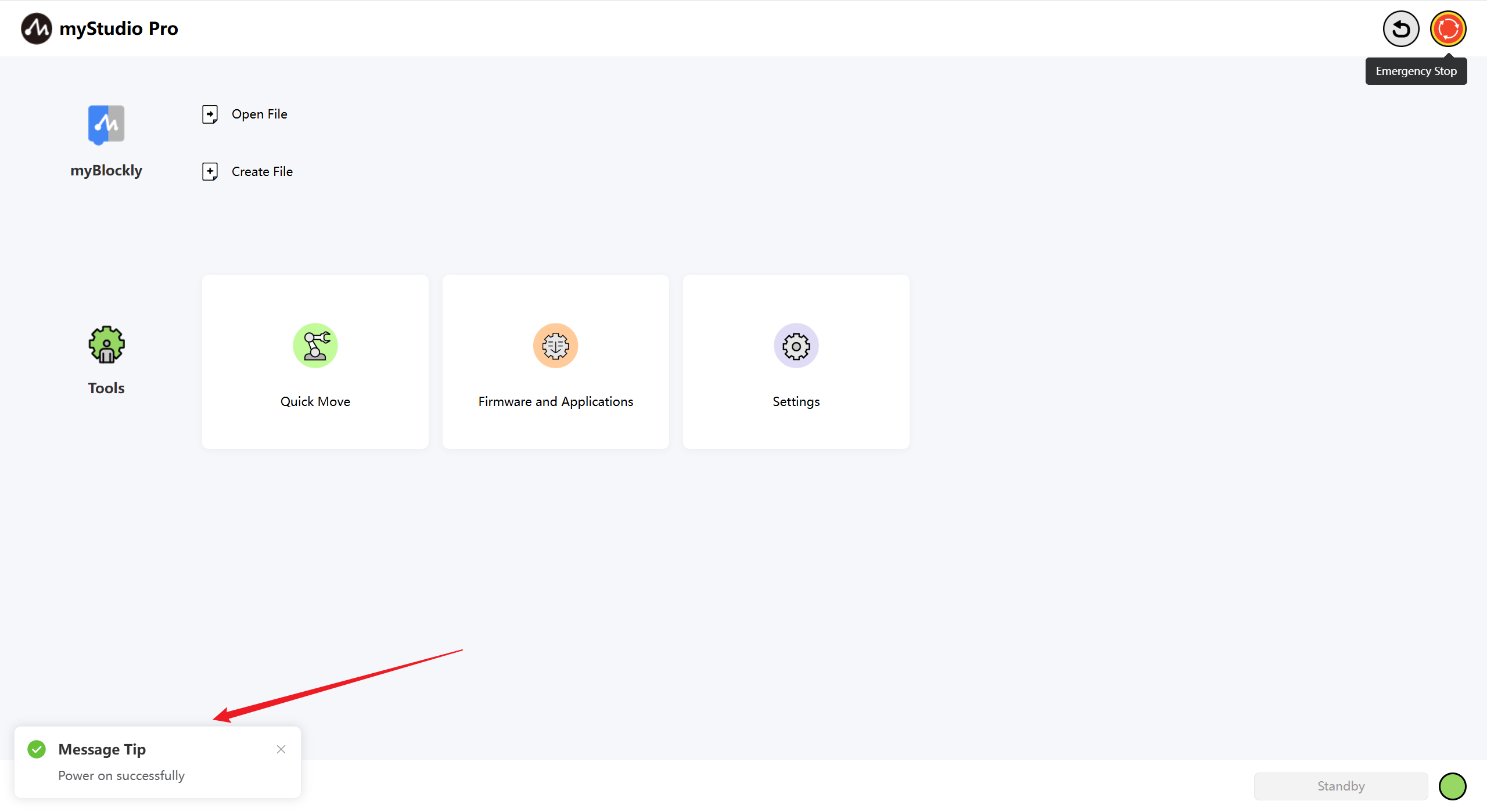Screen dimensions: 1487x812
Task: Click the Emergency Stop red icon
Action: coord(1448,28)
